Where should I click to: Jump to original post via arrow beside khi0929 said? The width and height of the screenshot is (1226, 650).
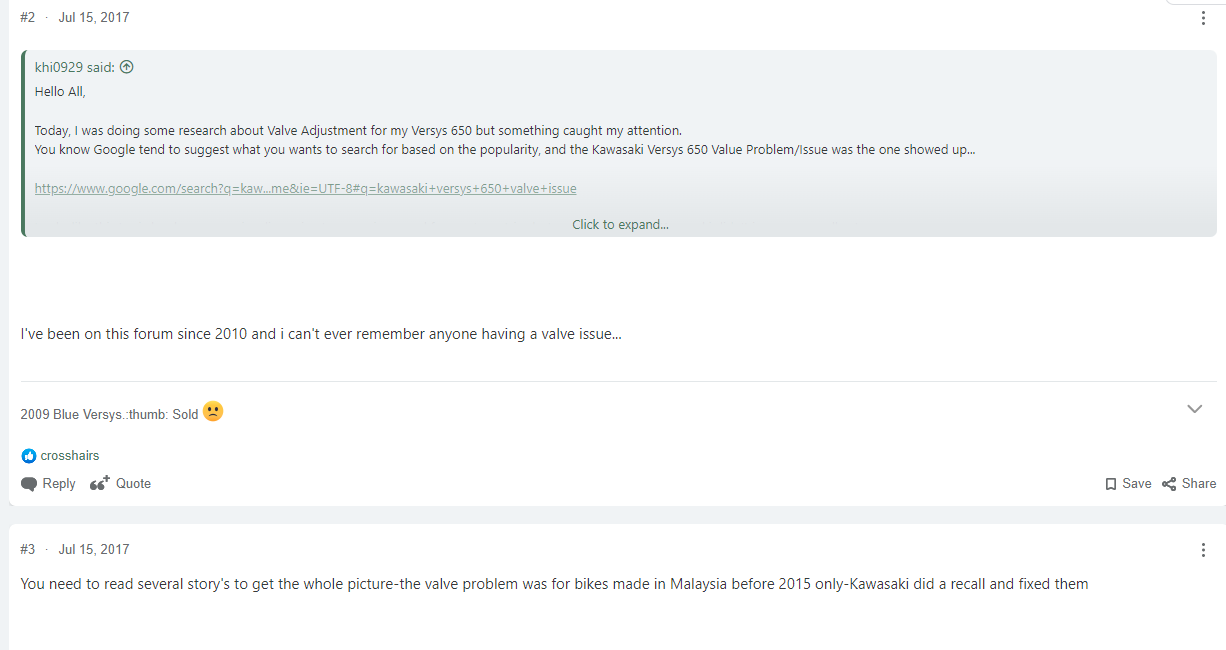126,68
